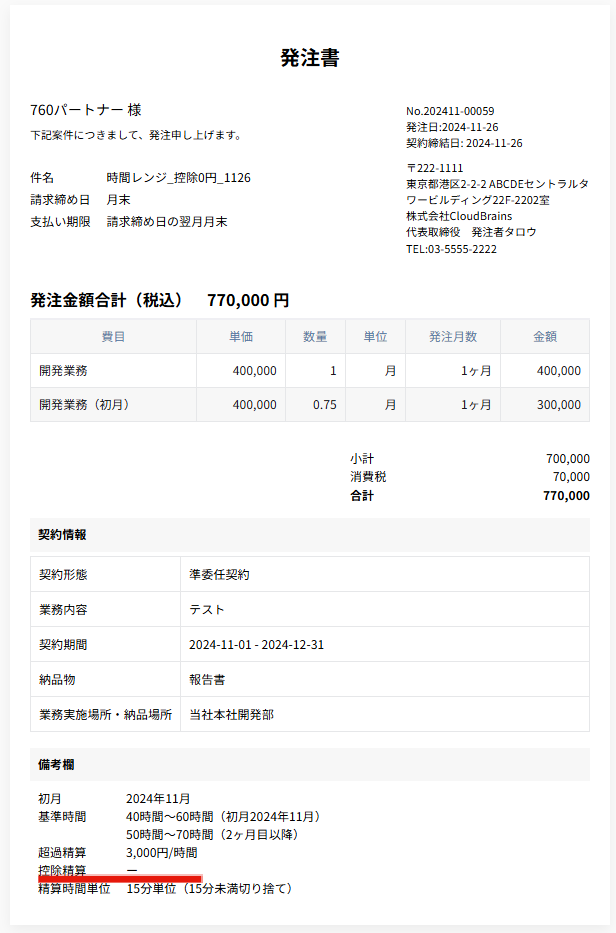Click the contract period 2024-11-01 - 2024-12-31
Screen dimensions: 616x933
(257, 645)
